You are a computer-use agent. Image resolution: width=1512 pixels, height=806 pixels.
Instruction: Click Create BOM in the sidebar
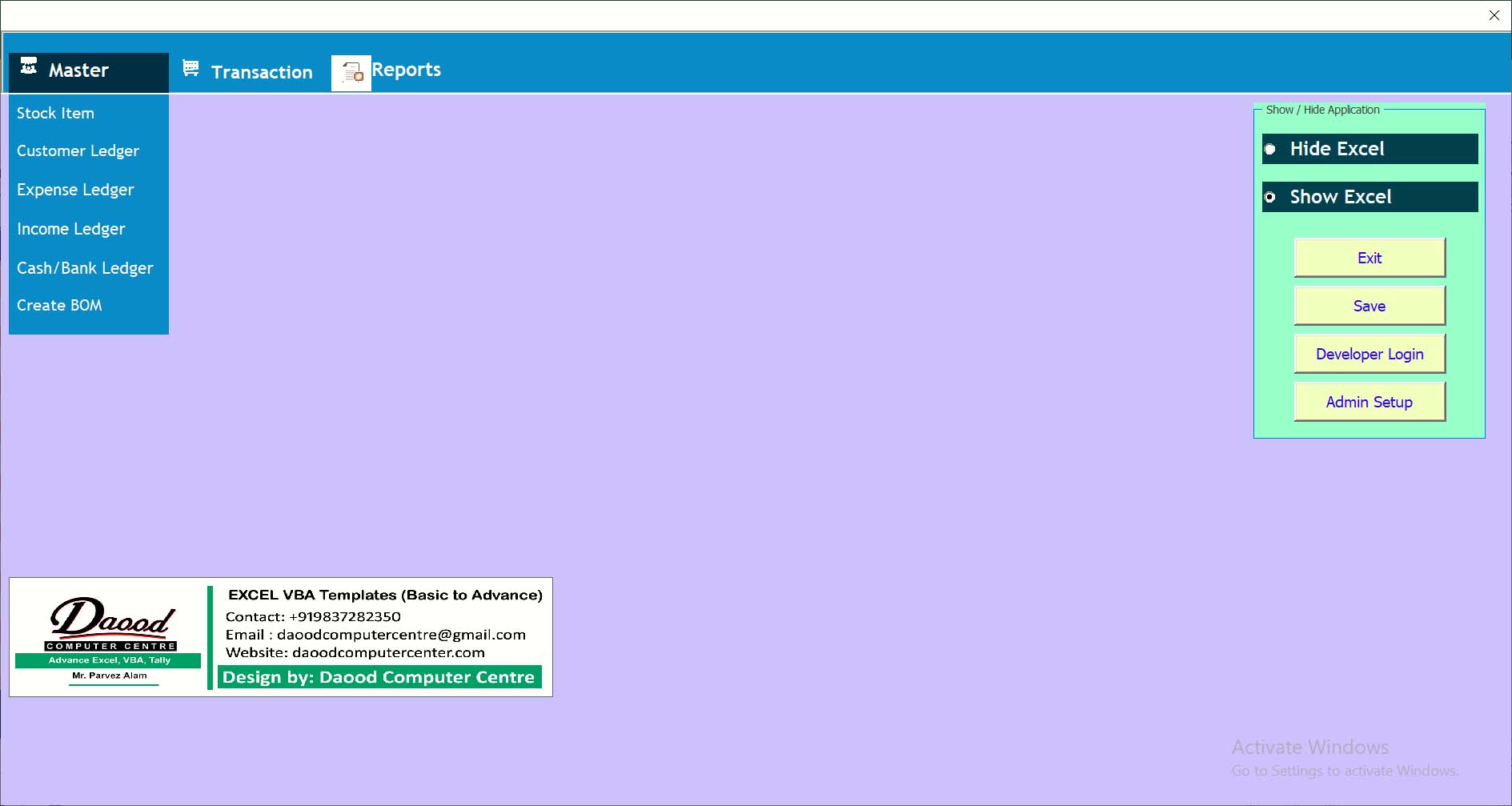[x=59, y=306]
